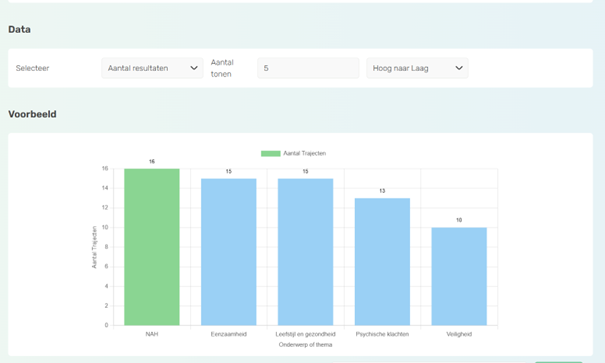605x363 pixels.
Task: Click the "Voorbeeld" section heading
Action: (32, 114)
